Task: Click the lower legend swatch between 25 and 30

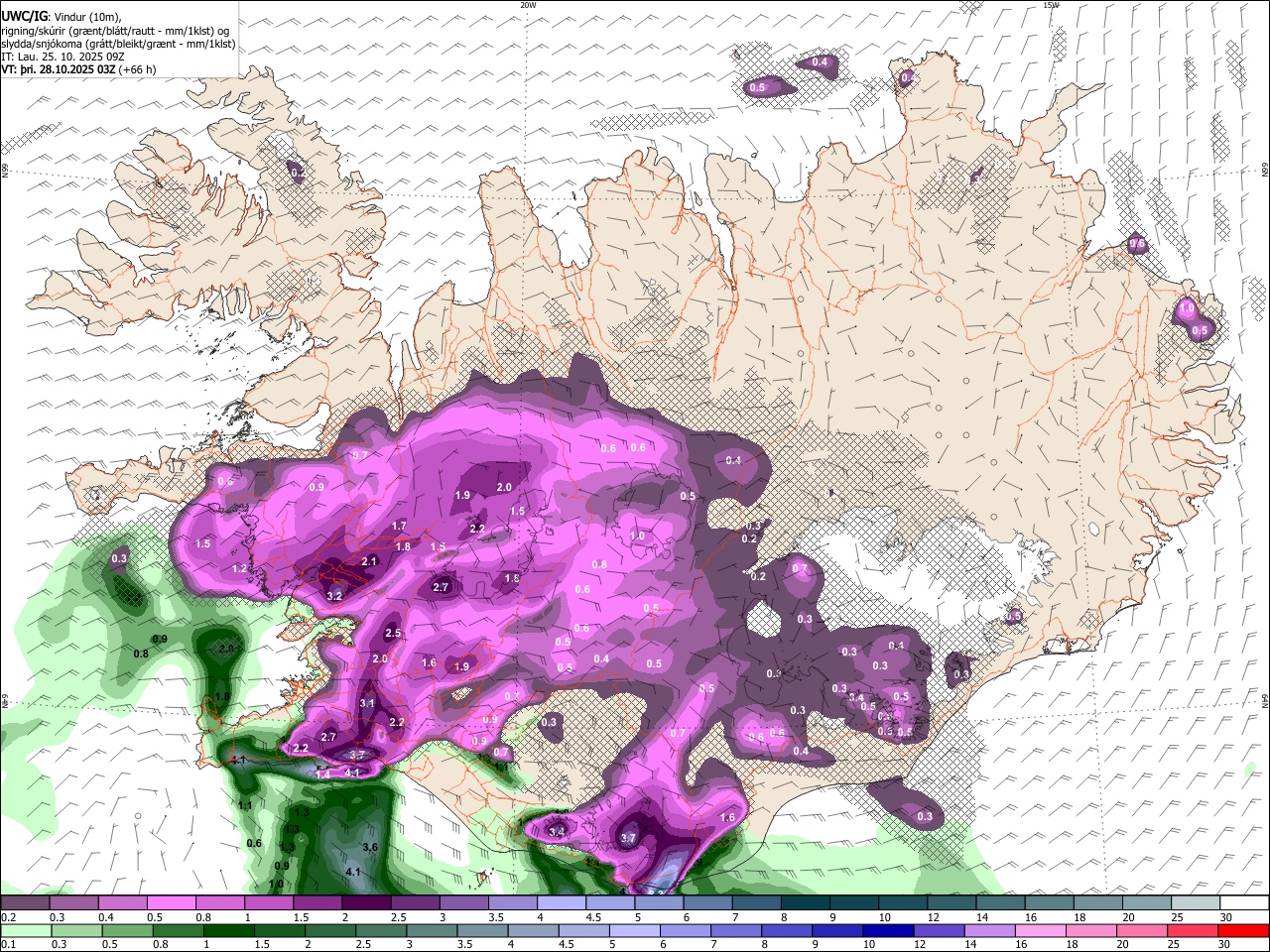Action: click(x=1192, y=930)
